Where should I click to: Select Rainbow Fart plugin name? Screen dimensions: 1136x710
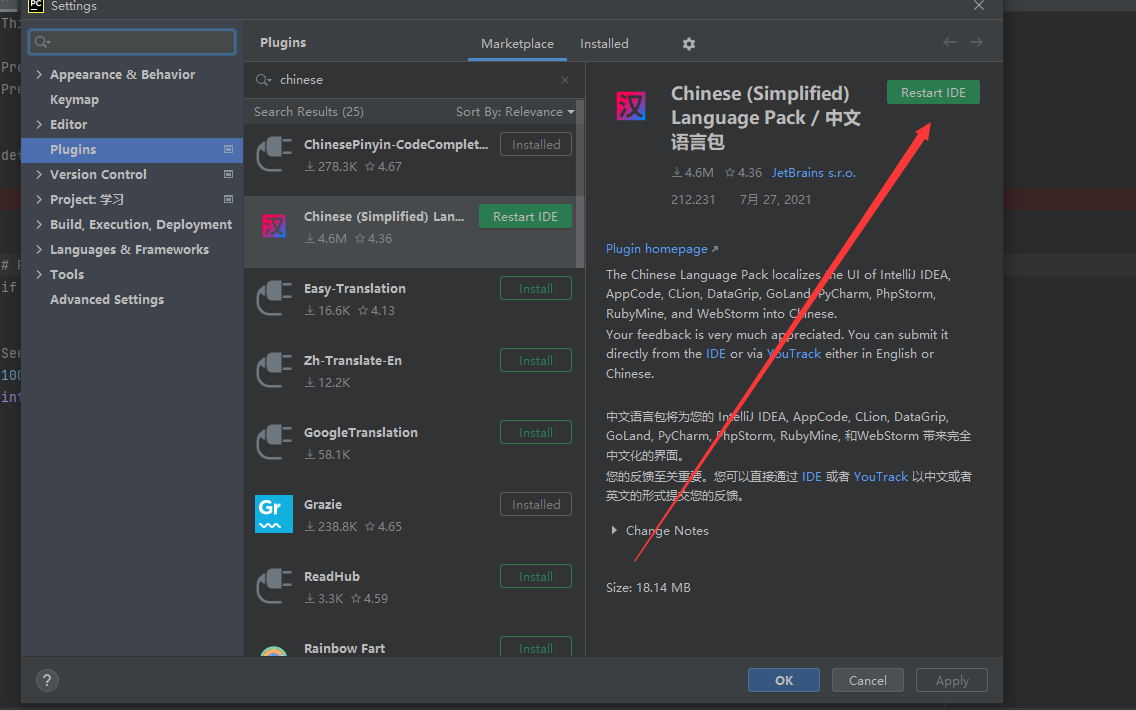coord(344,648)
